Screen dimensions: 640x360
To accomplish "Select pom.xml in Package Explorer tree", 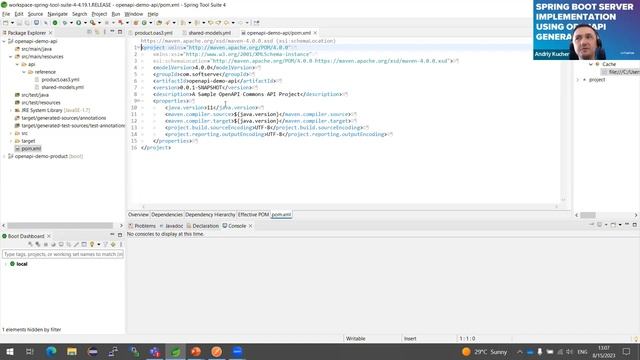I will click(31, 149).
